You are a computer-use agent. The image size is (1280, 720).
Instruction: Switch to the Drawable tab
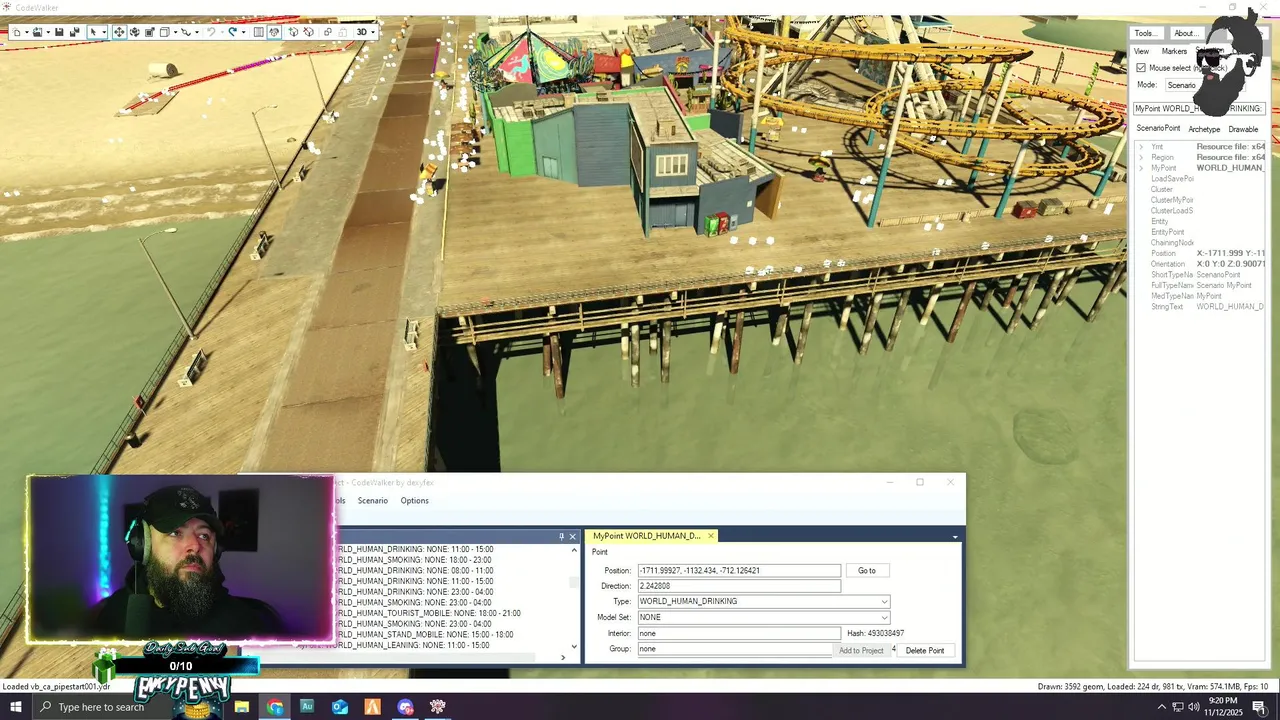pyautogui.click(x=1243, y=129)
